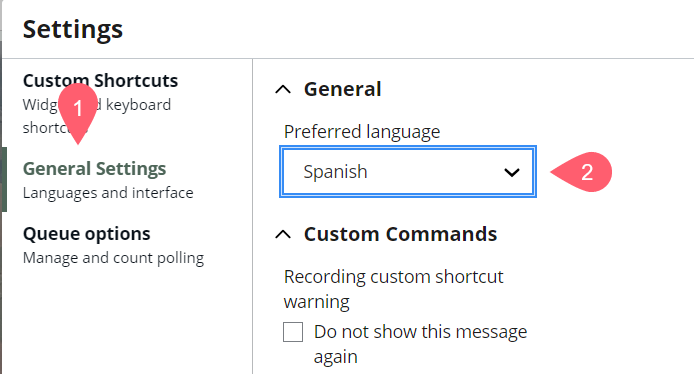Open the Preferred language dropdown
Screen dimensions: 694x374
pos(408,171)
